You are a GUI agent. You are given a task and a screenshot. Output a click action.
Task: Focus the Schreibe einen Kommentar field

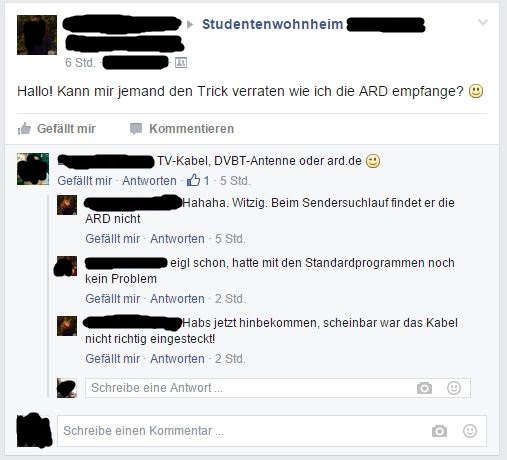[x=272, y=431]
